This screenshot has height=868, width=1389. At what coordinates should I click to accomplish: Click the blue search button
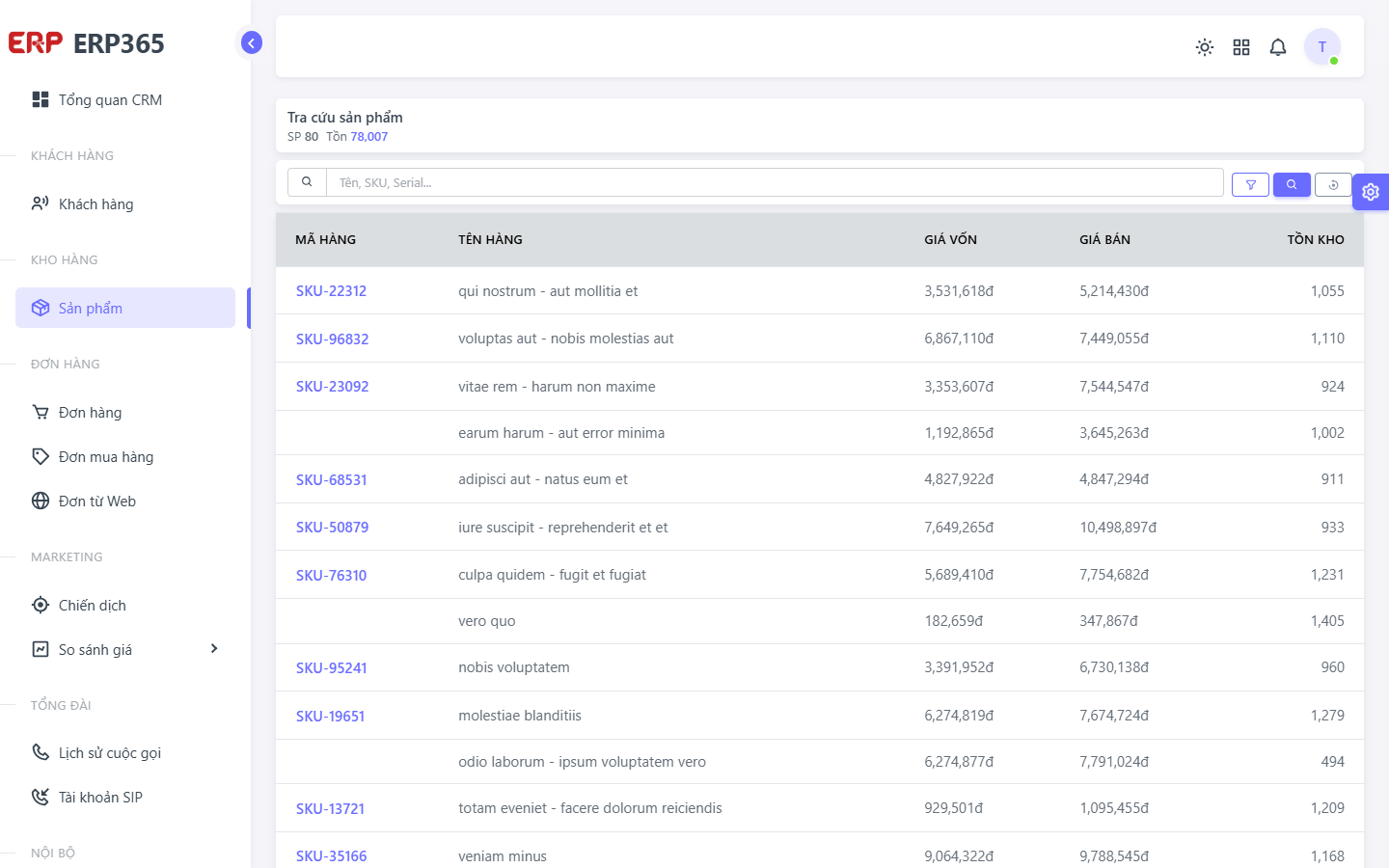coord(1292,184)
